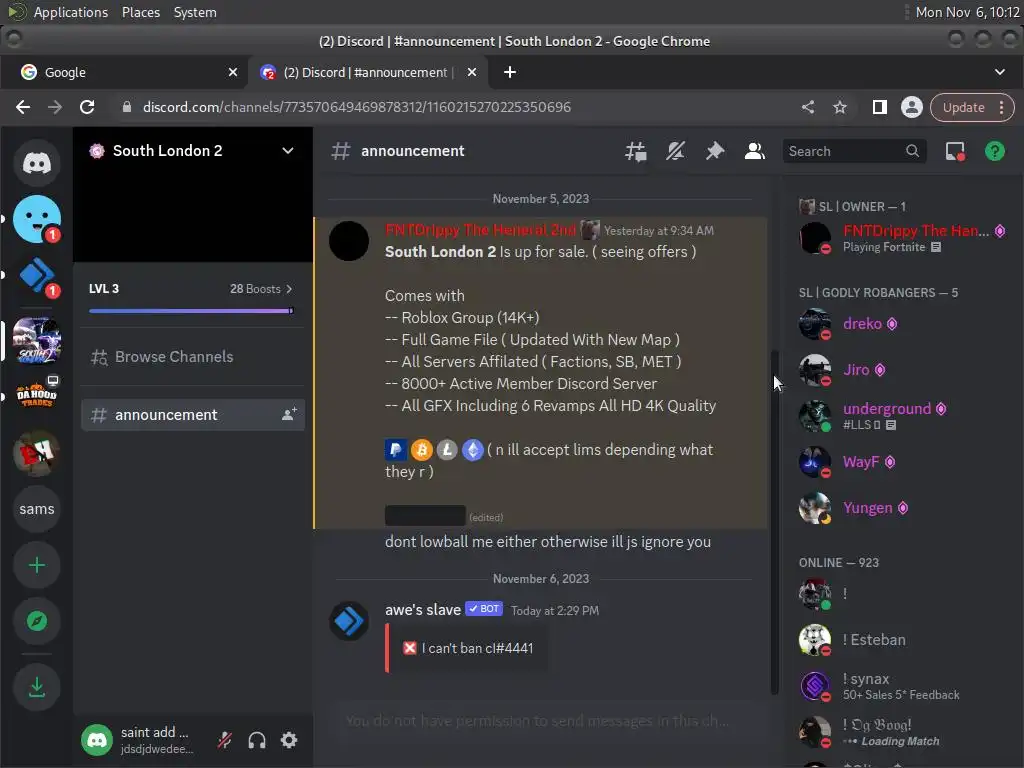
Task: Open the red and white avatar server
Action: point(37,453)
